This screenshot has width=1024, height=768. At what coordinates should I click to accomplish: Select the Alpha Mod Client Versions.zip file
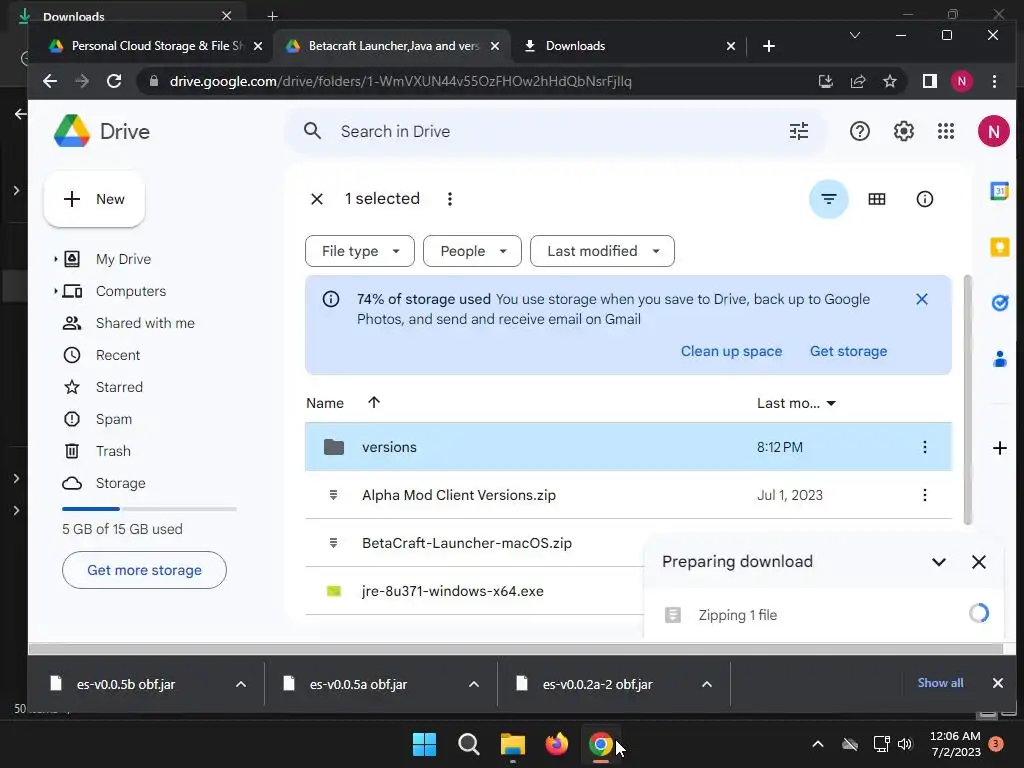[x=628, y=495]
